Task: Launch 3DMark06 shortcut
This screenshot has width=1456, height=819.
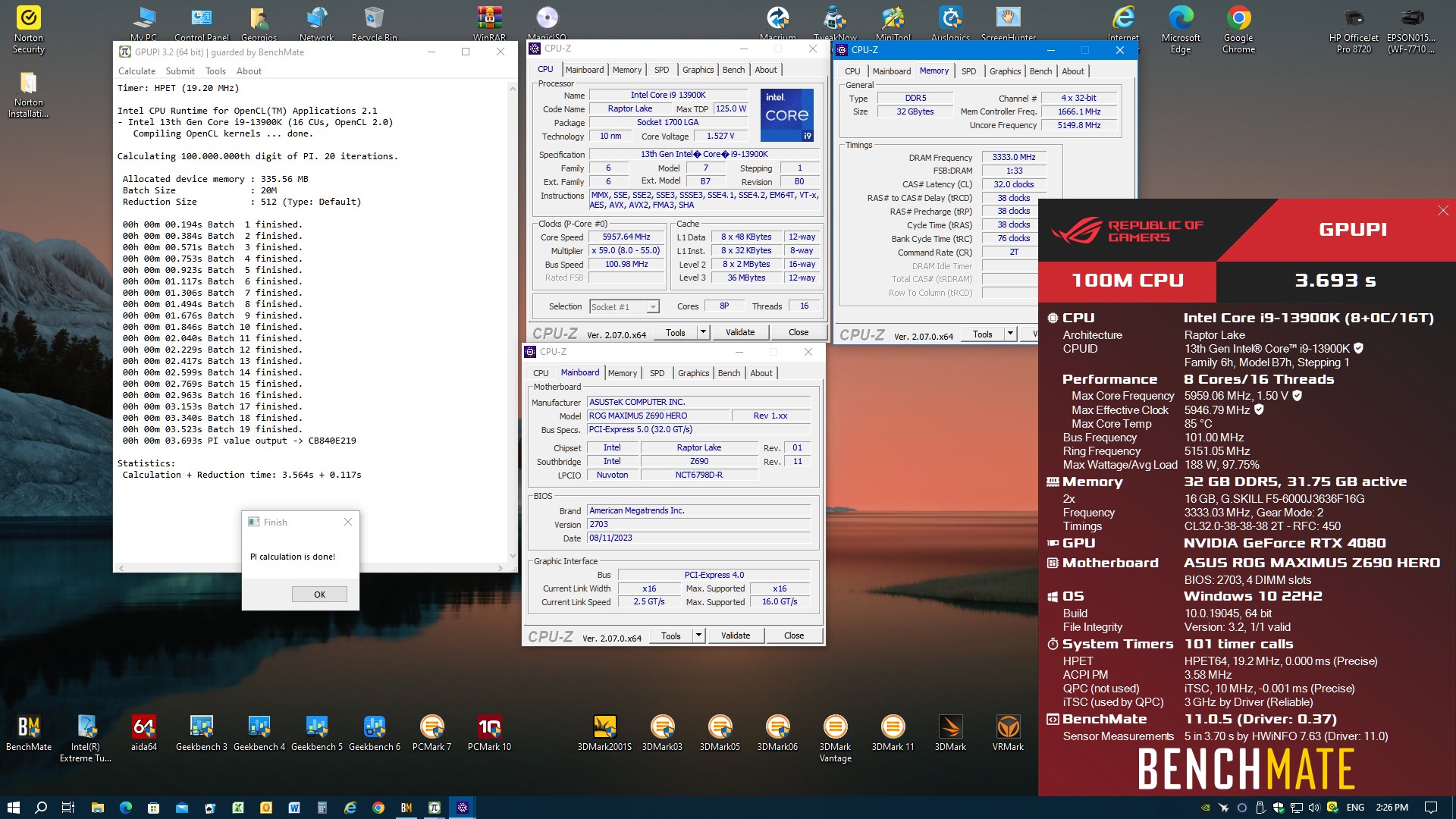Action: [x=777, y=733]
